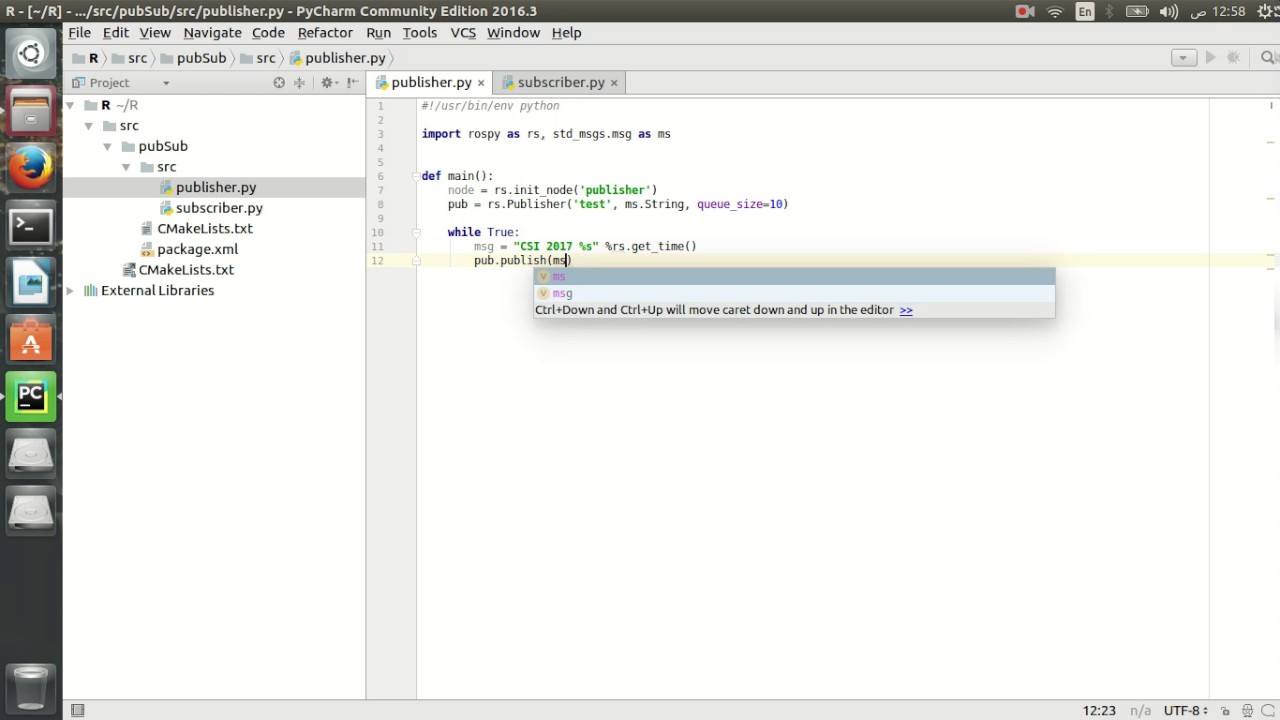Image resolution: width=1280 pixels, height=720 pixels.
Task: Choose 'ms' autocomplete suggestion
Action: (794, 277)
